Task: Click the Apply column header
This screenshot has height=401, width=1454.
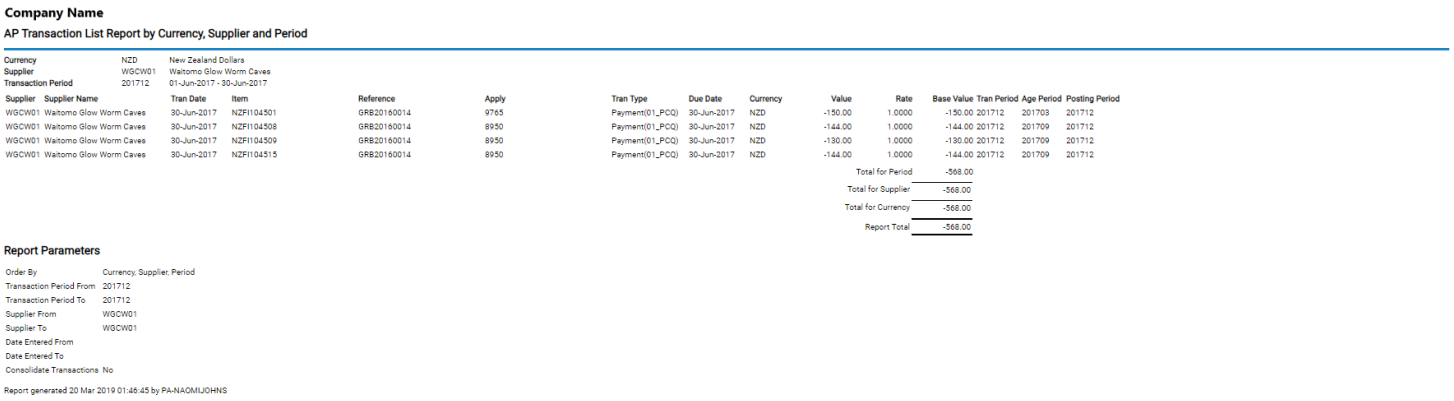Action: click(495, 99)
